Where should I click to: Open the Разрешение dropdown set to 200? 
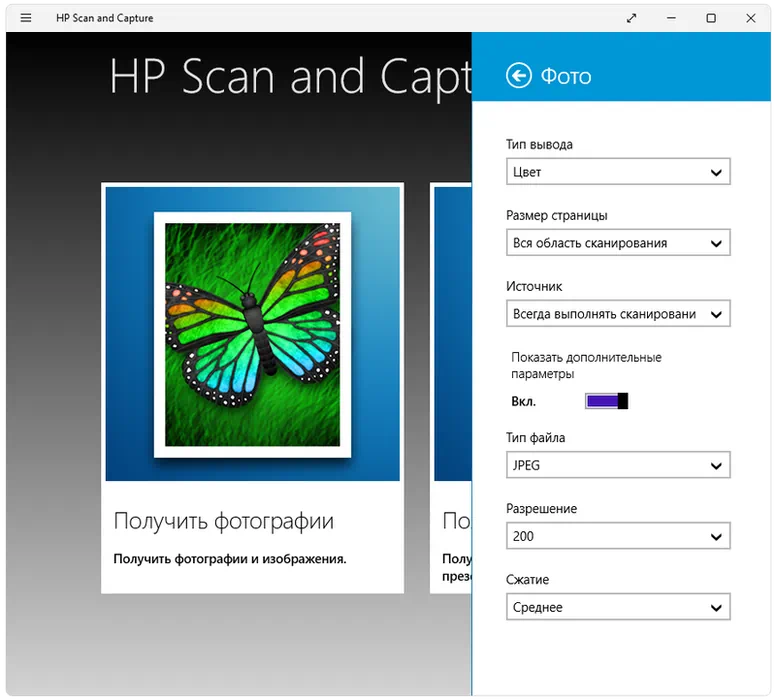tap(618, 536)
